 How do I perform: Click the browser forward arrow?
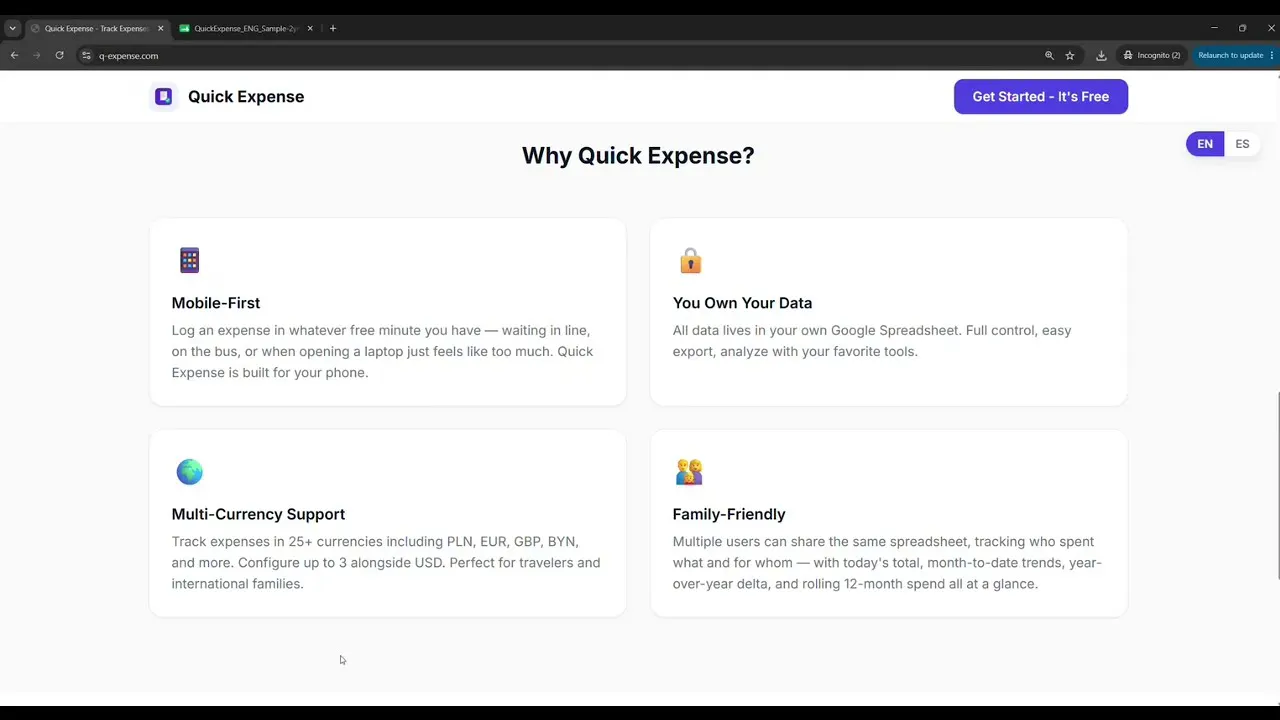pyautogui.click(x=37, y=56)
